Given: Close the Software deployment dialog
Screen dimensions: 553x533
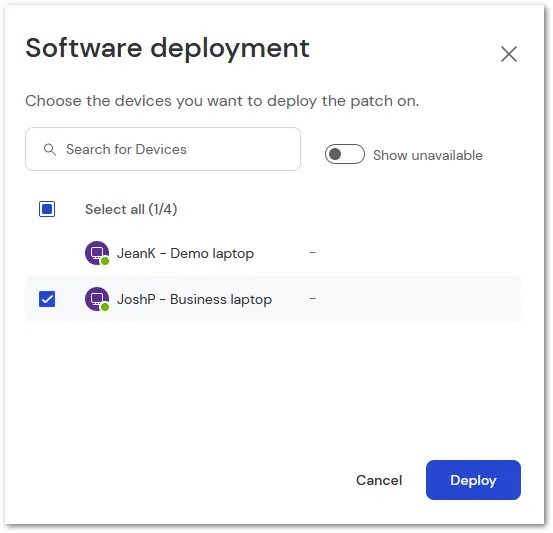Looking at the screenshot, I should click(x=509, y=54).
